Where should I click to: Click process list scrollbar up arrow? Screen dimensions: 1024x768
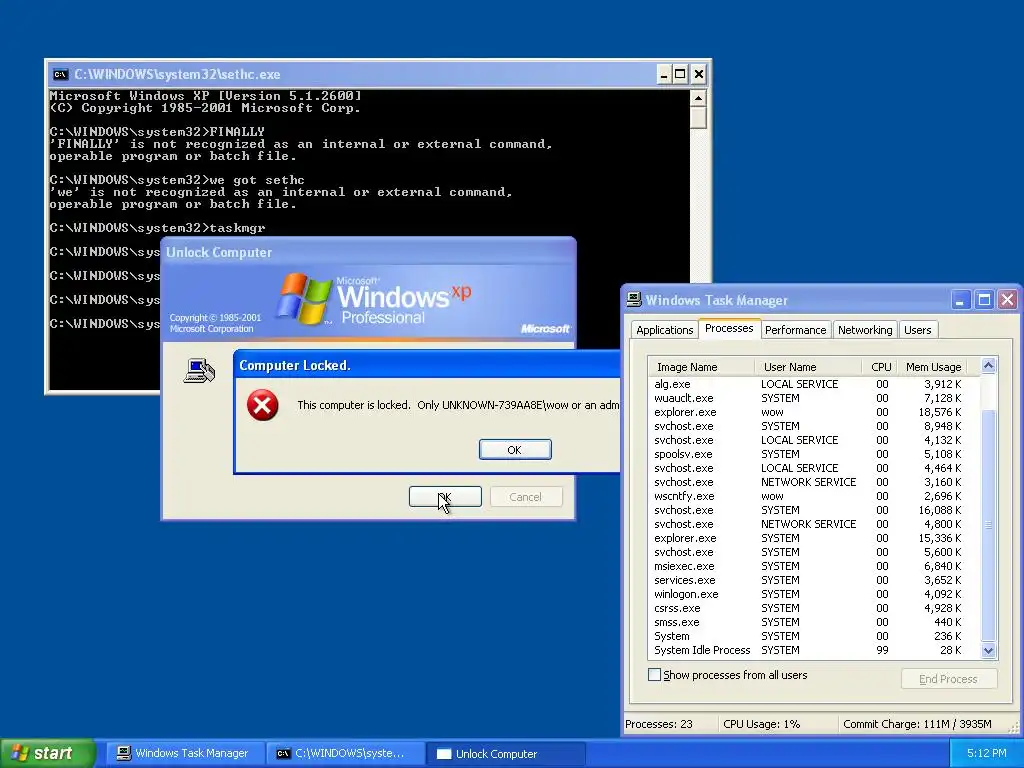tap(988, 366)
